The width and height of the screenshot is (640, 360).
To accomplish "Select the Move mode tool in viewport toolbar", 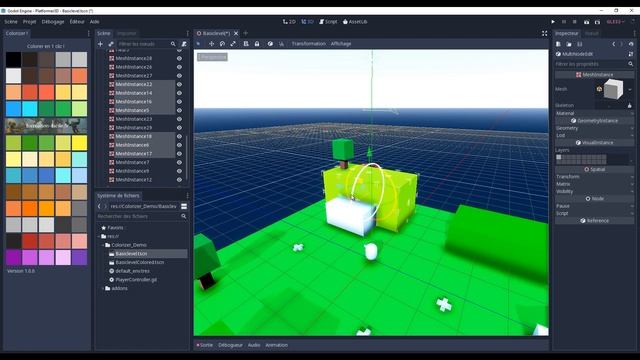I will pyautogui.click(x=211, y=44).
